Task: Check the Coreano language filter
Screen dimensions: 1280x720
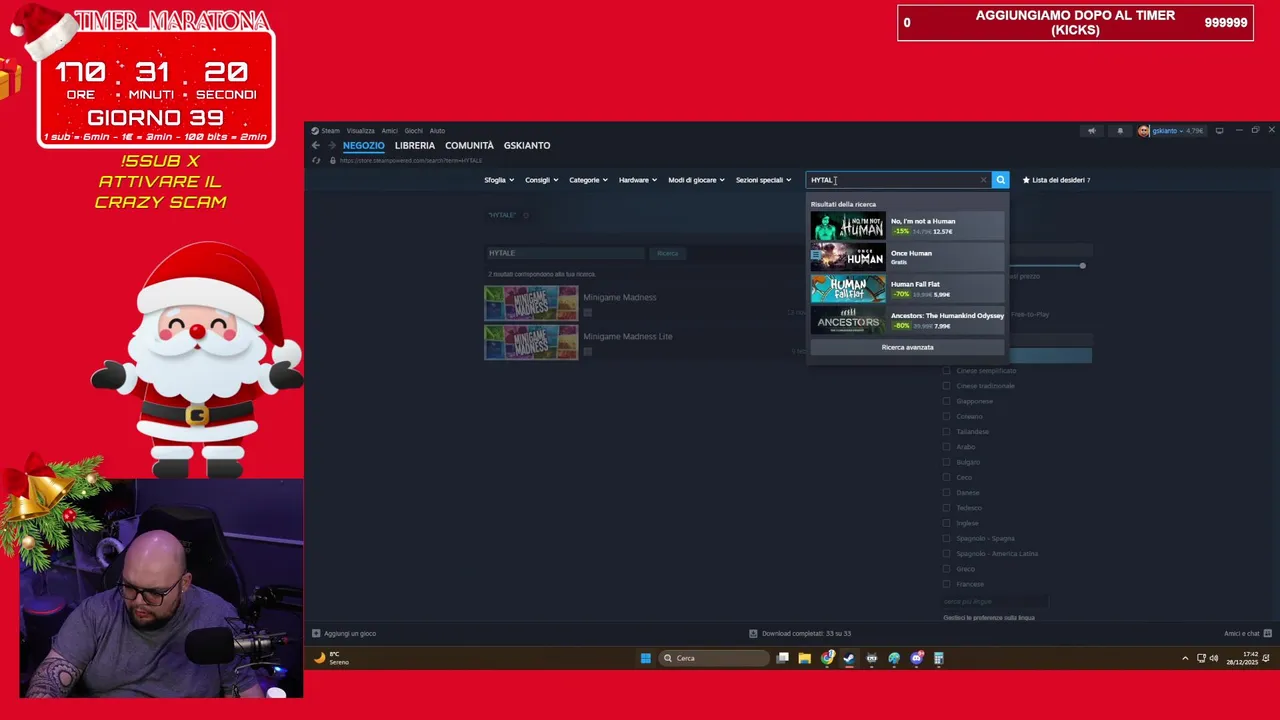Action: tap(947, 416)
